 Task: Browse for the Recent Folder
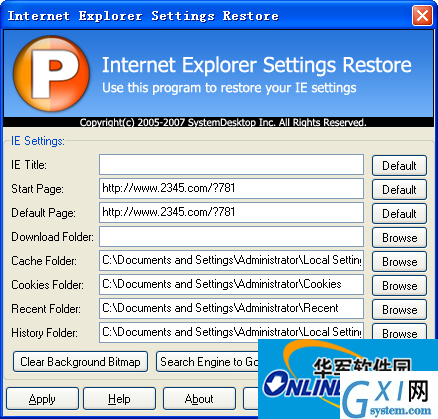399,309
